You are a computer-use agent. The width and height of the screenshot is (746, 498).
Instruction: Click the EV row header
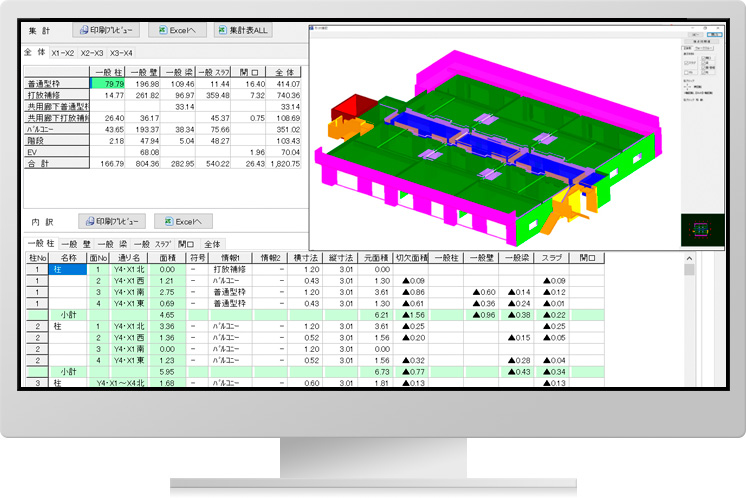[57, 152]
